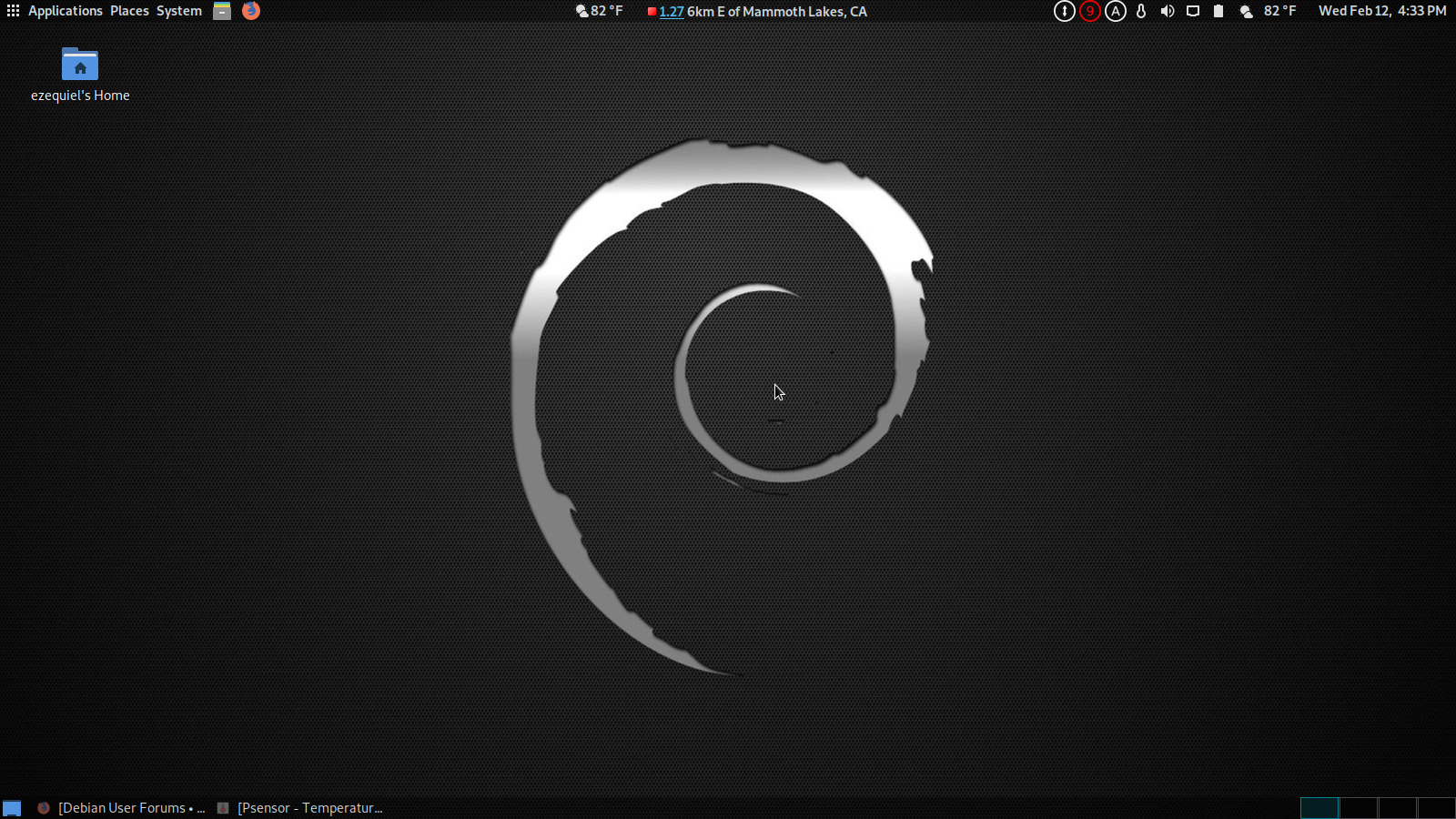Click the Firefox icon on the Debian User Forums taskbar entry
This screenshot has height=819, width=1456.
click(44, 808)
